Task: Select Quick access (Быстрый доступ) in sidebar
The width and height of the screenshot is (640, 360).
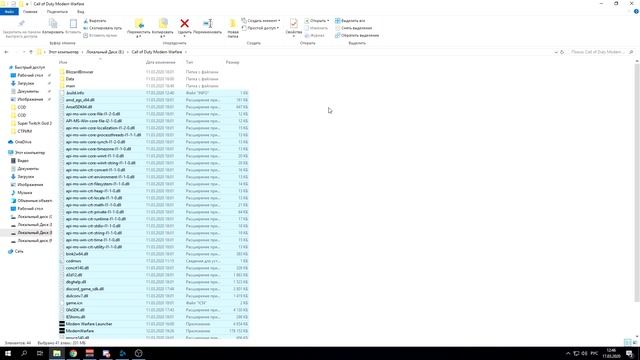Action: pyautogui.click(x=29, y=67)
